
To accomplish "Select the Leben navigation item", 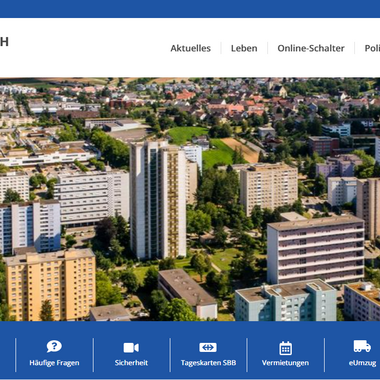I will tap(244, 48).
